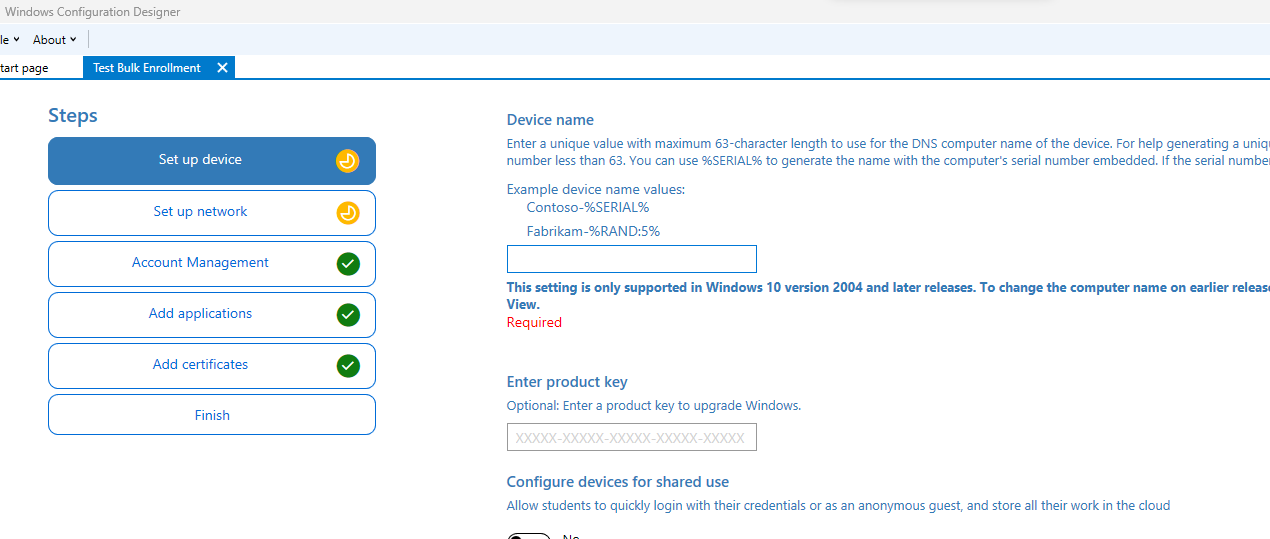Viewport: 1270px width, 539px height.
Task: Close the Test Bulk Enrollment tab
Action: pos(222,68)
